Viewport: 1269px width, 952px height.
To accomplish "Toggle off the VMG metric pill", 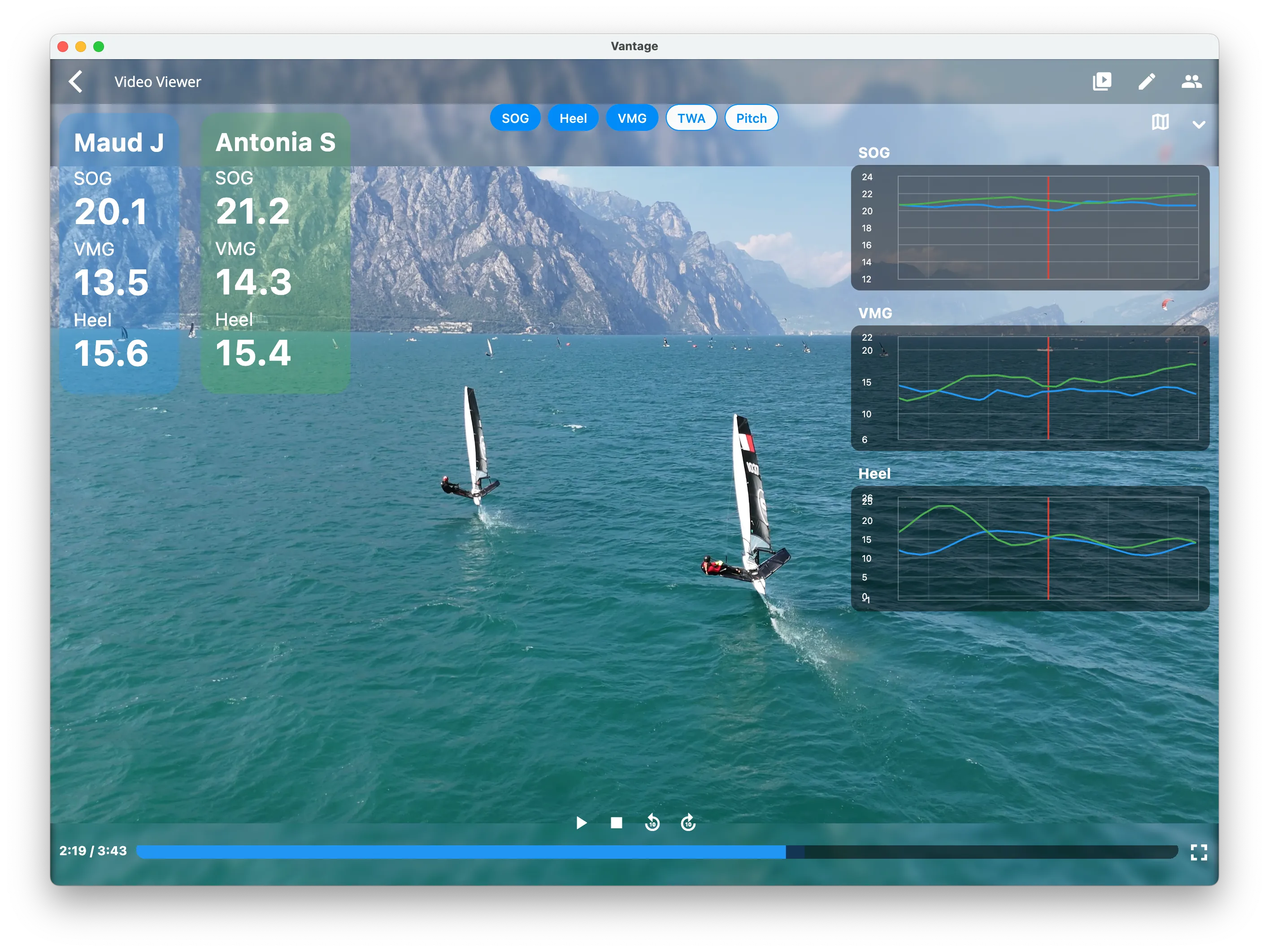I will (x=632, y=117).
